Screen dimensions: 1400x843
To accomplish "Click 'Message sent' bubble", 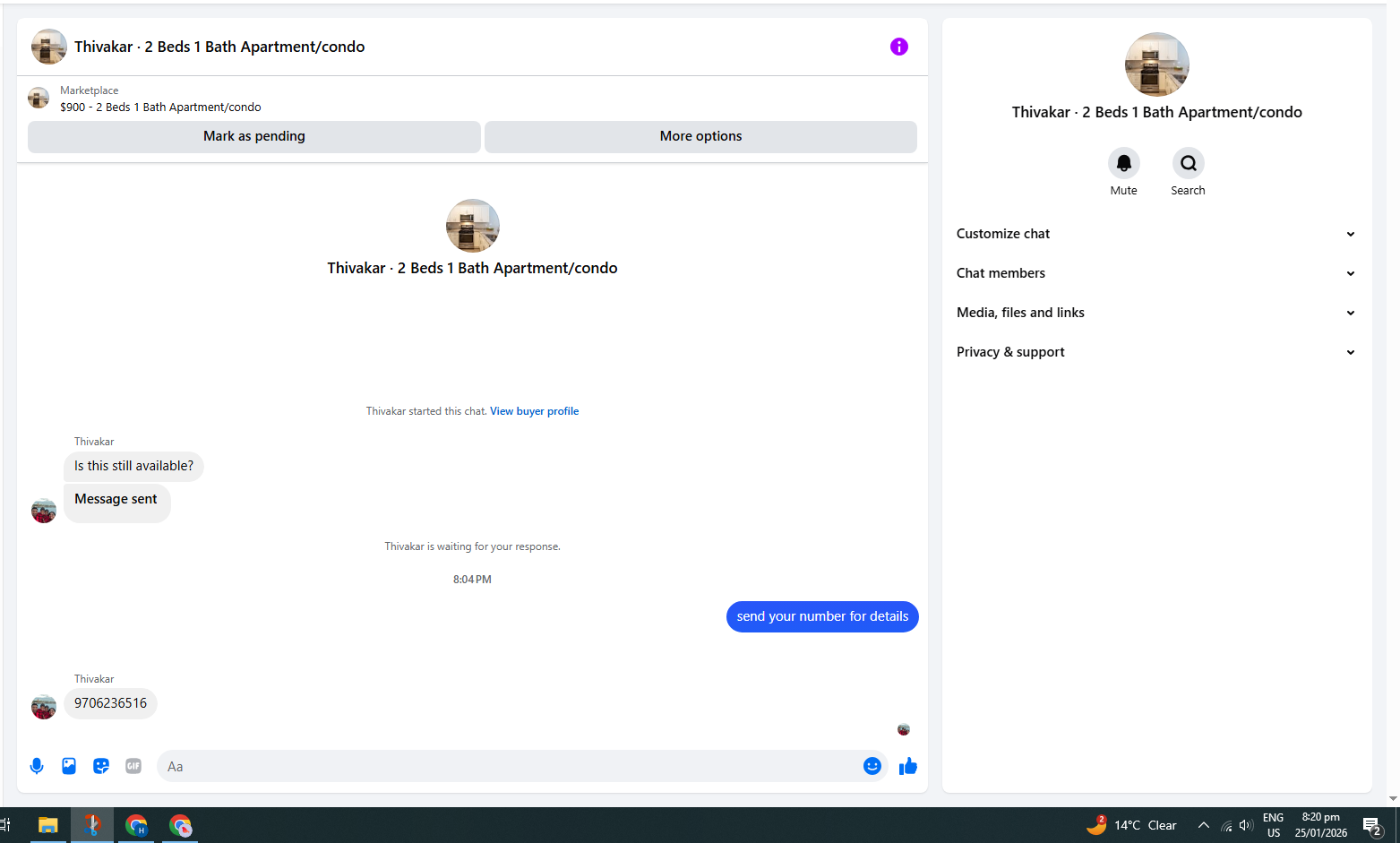I will tap(116, 503).
